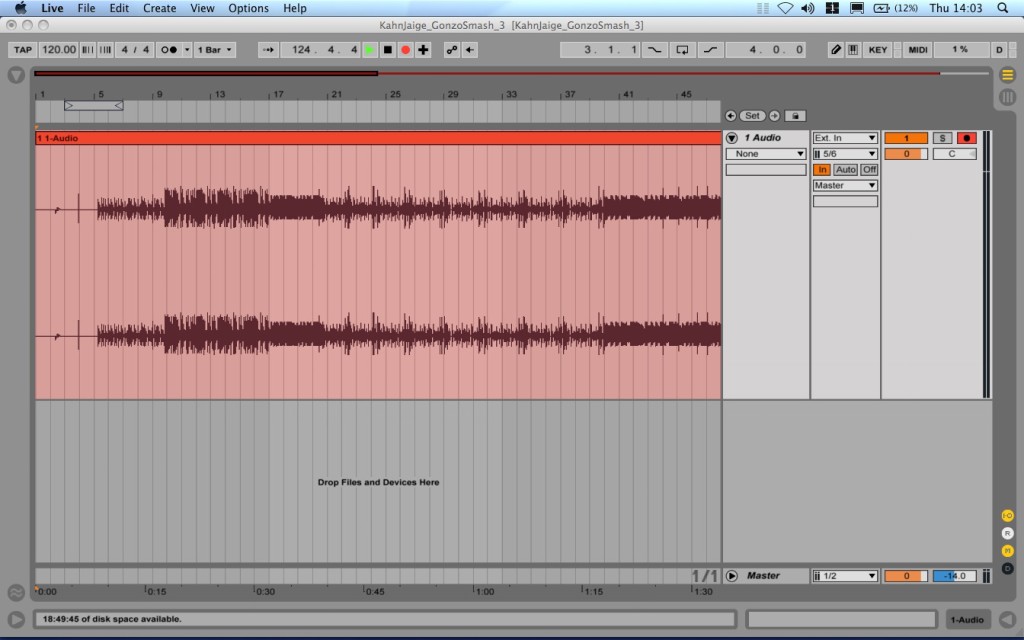Click the Back to Arrangement button
1024x640 pixels.
pyautogui.click(x=470, y=50)
